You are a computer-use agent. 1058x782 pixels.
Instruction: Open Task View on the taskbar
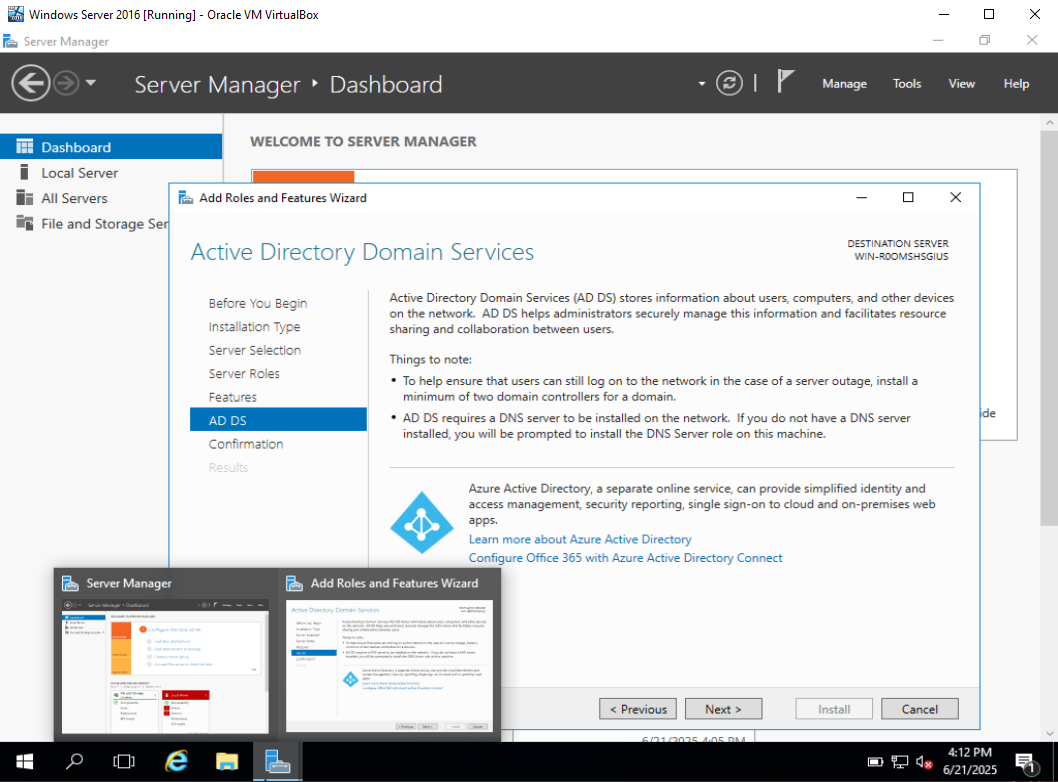124,762
